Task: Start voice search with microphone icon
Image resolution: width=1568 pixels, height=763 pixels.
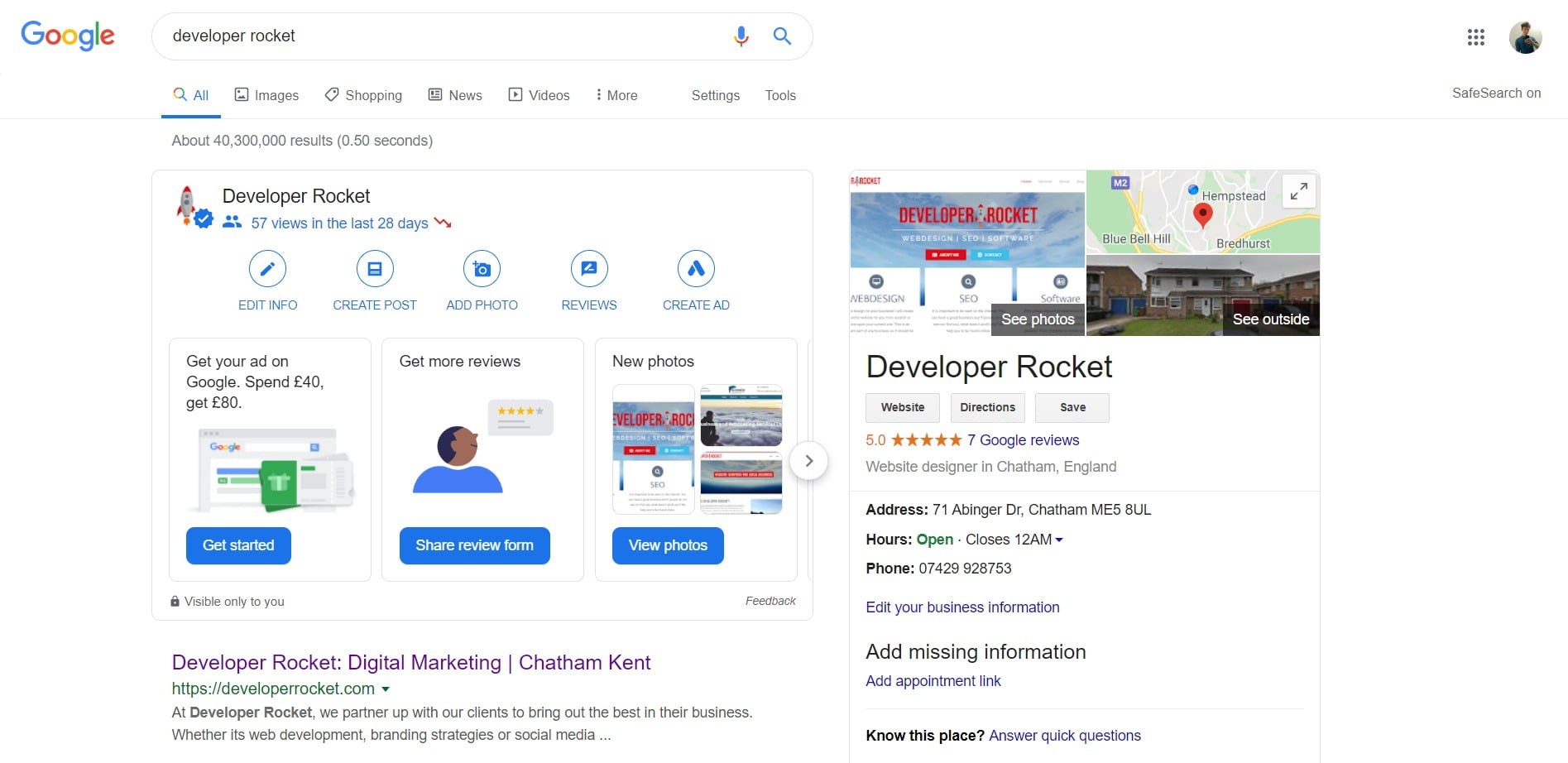Action: (x=741, y=36)
